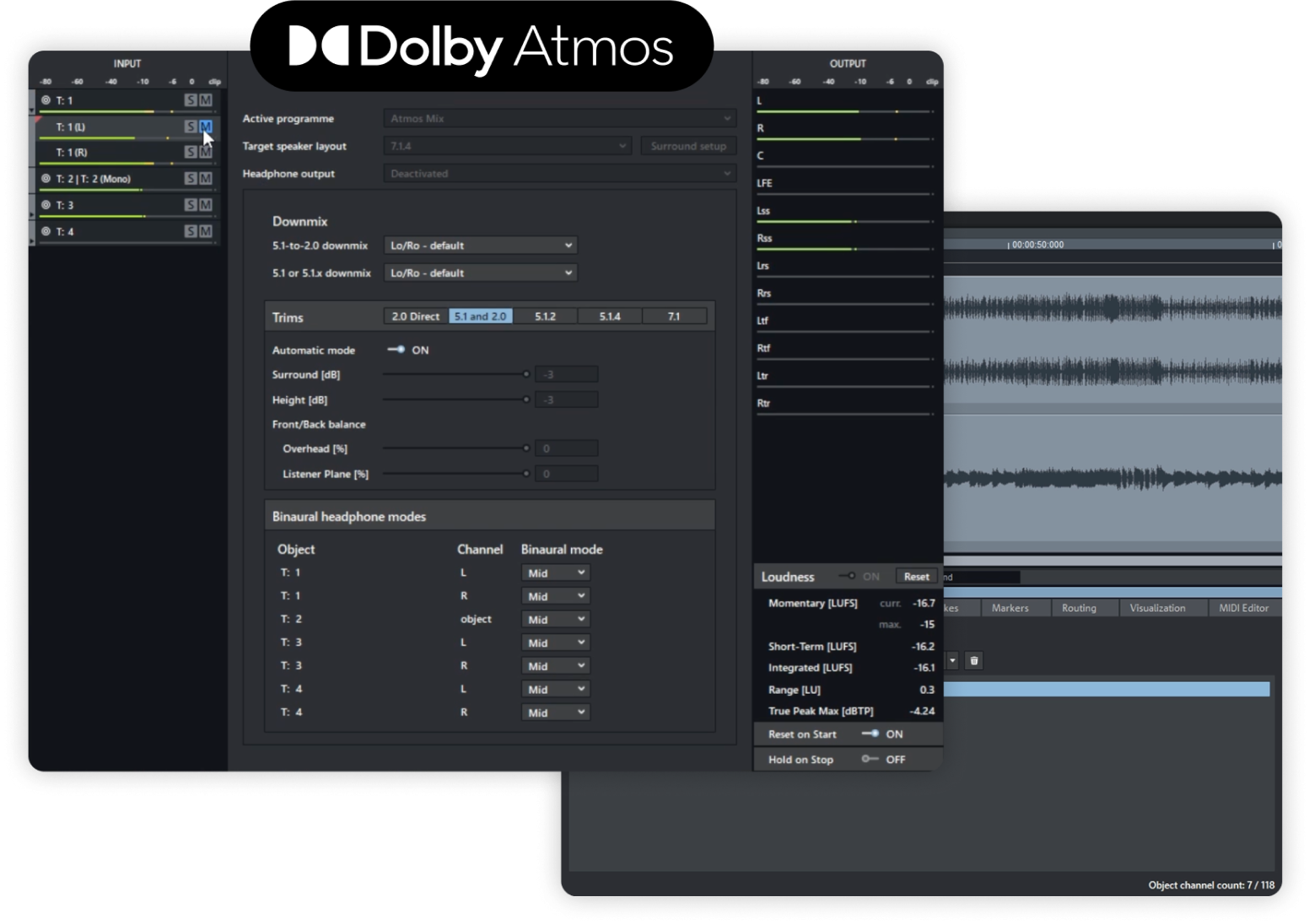Viewport: 1309px width, 924px height.
Task: Click the Height [dB] value field
Action: [567, 400]
